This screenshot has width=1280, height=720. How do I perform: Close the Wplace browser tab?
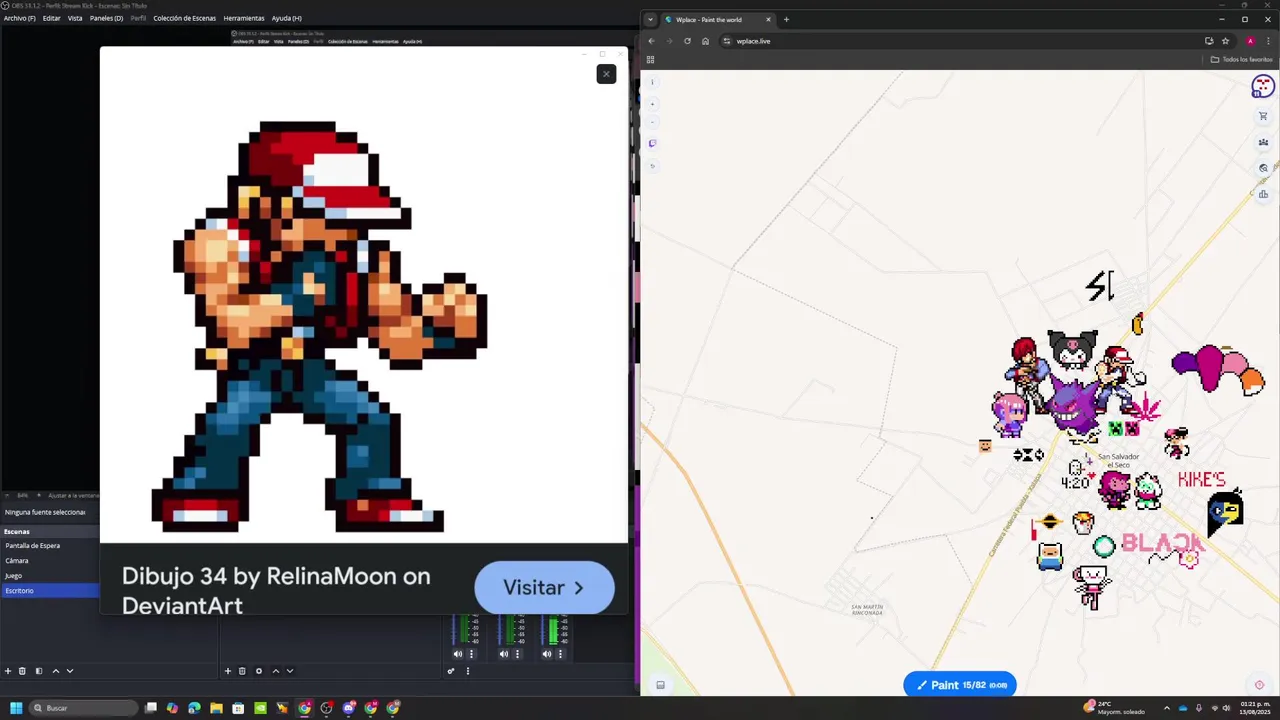pos(768,20)
